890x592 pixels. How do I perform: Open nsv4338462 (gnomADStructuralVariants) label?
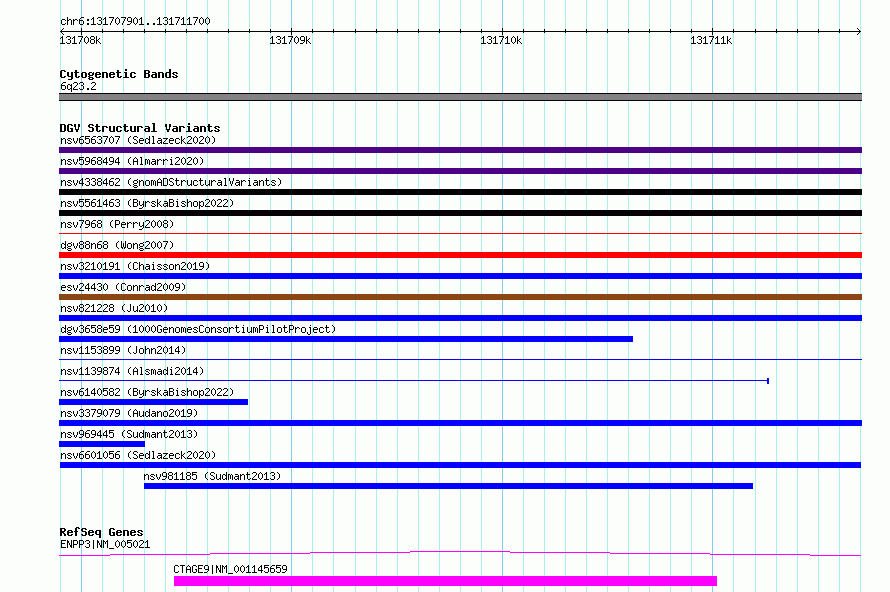pyautogui.click(x=171, y=182)
